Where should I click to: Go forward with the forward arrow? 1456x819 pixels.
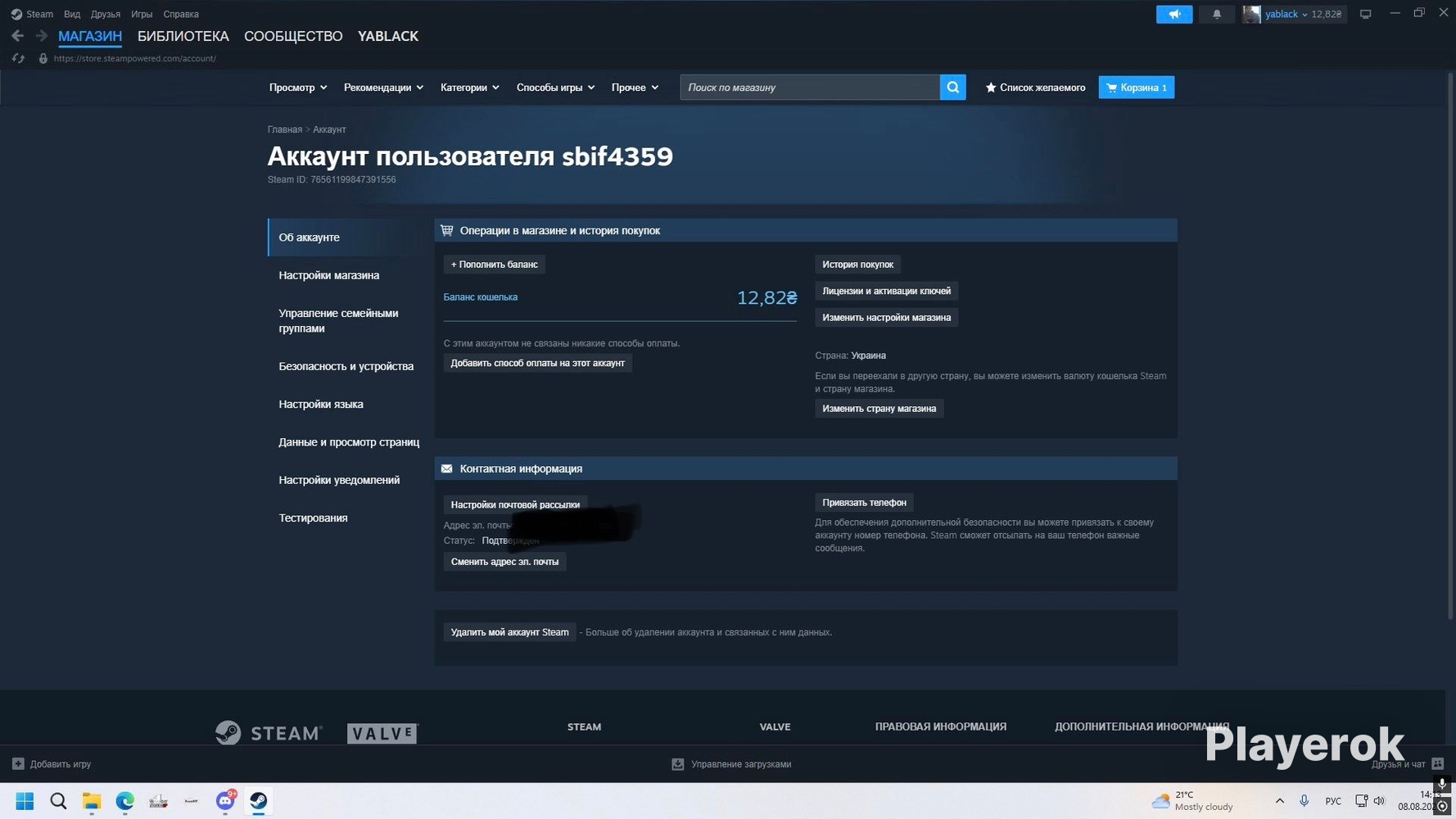pyautogui.click(x=41, y=36)
